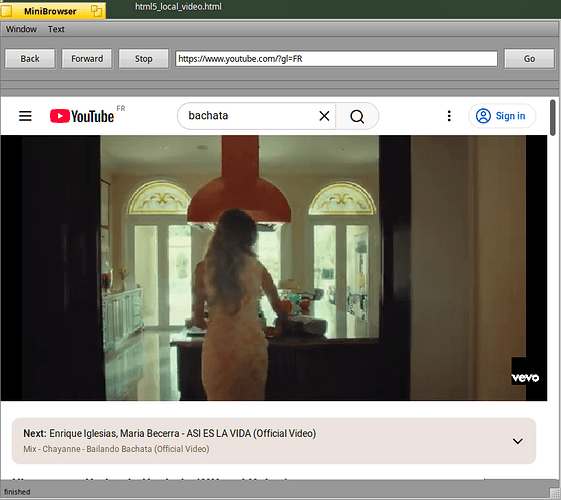Click the YouTube logo
This screenshot has width=561, height=500.
click(x=82, y=116)
